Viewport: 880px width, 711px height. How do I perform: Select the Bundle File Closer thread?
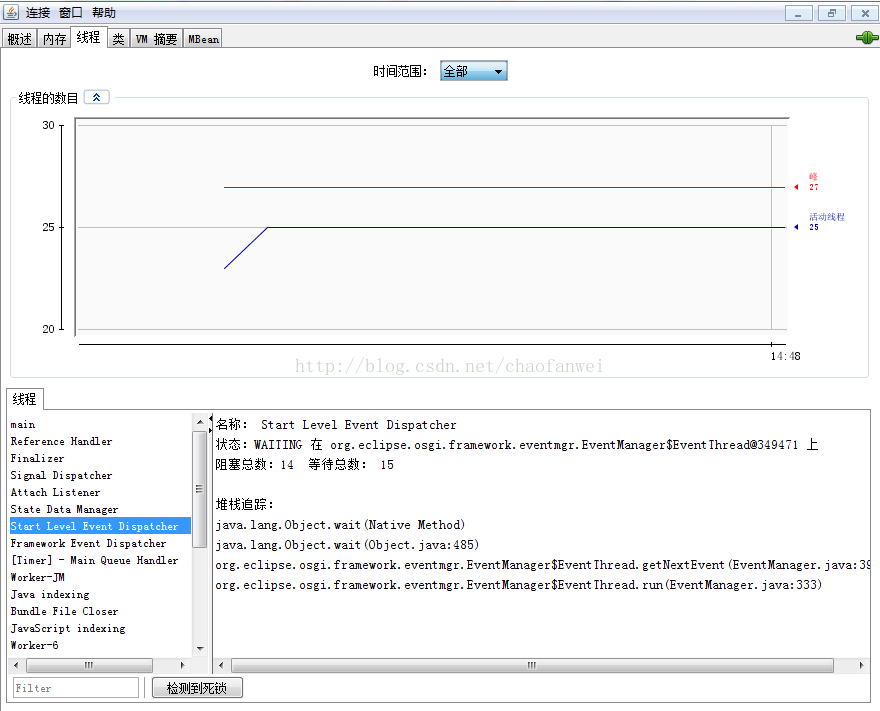[100, 611]
